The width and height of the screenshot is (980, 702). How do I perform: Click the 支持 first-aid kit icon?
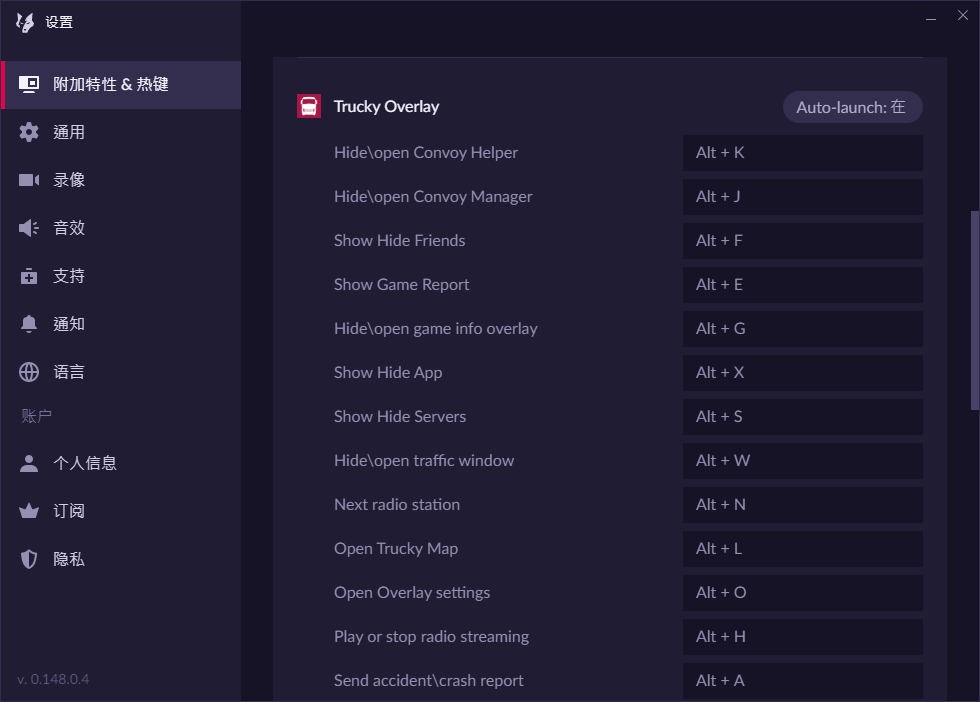tap(29, 276)
